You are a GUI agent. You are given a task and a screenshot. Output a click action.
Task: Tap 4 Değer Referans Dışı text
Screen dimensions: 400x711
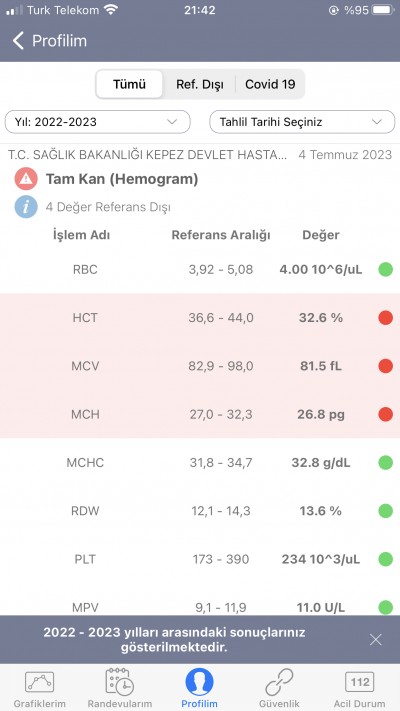coord(108,207)
